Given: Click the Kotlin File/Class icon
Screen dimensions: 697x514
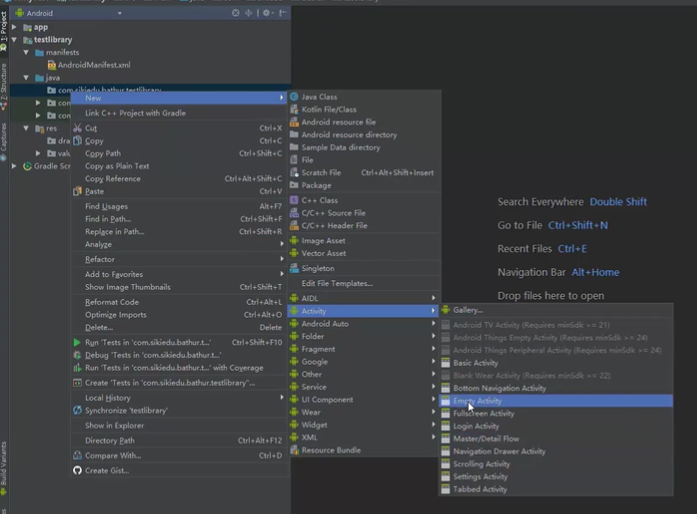Looking at the screenshot, I should (294, 109).
